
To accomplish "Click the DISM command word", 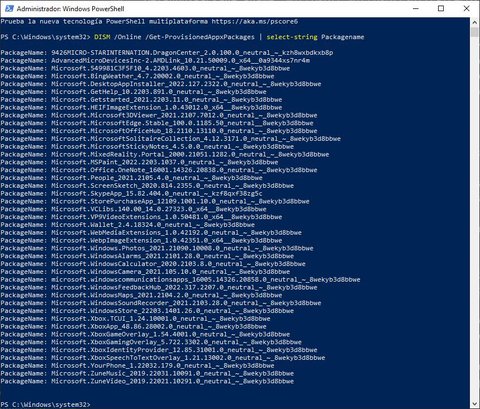I will [x=102, y=37].
